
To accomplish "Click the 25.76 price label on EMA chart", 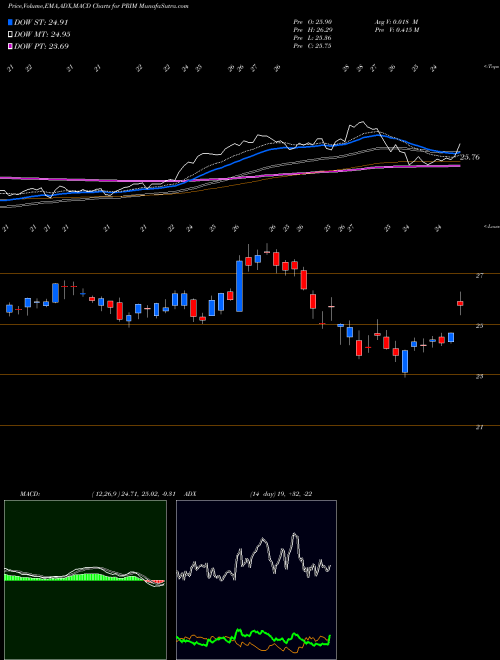I will [470, 157].
